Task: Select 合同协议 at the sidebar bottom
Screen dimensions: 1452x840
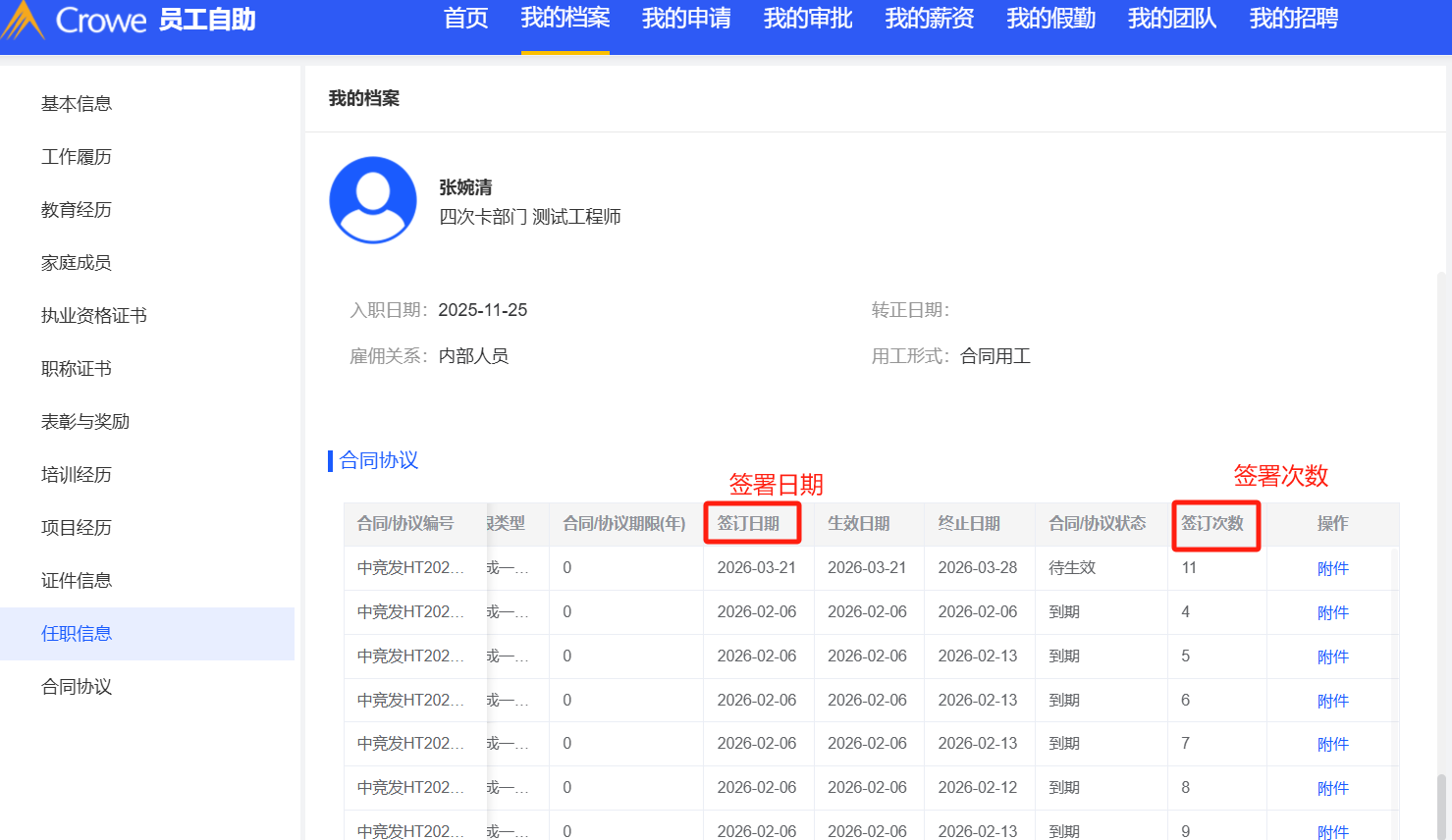Action: click(x=77, y=687)
